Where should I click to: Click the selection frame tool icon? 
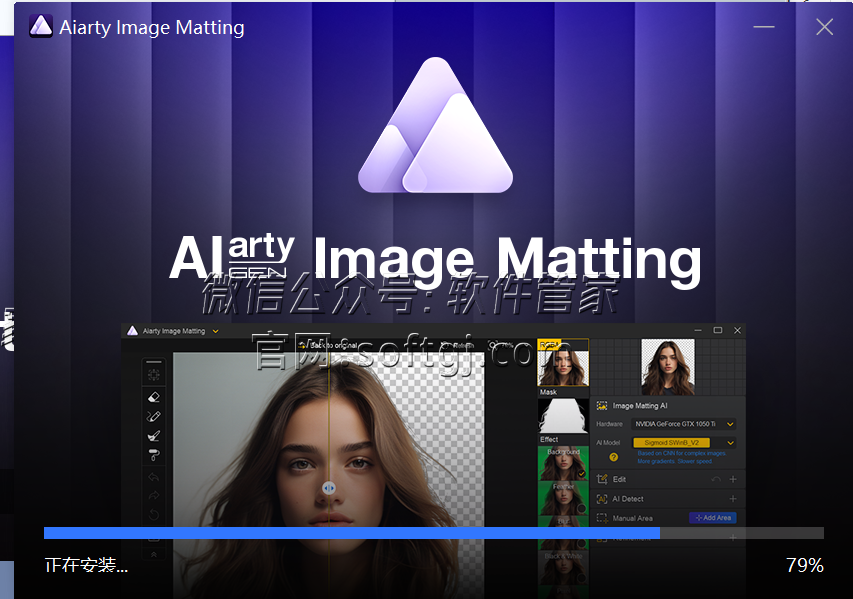coord(153,375)
